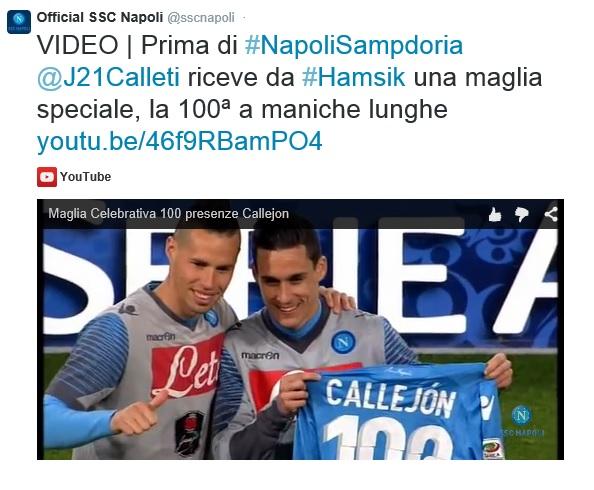The image size is (594, 490).
Task: Open the #NapoliSampdoria hashtag
Action: pos(354,45)
